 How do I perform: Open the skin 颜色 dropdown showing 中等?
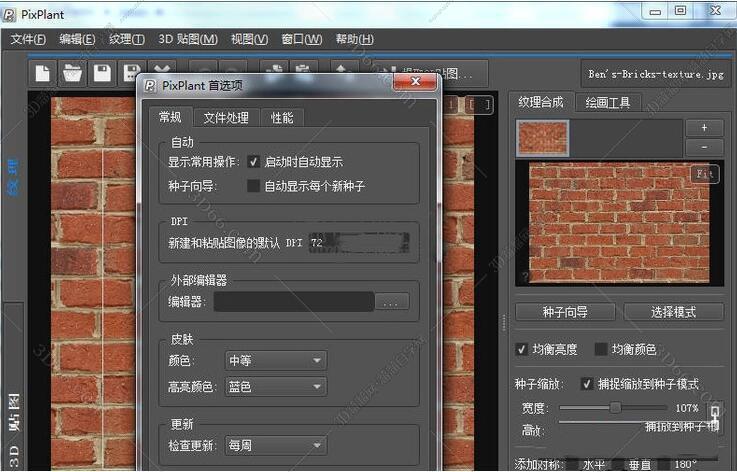click(276, 360)
